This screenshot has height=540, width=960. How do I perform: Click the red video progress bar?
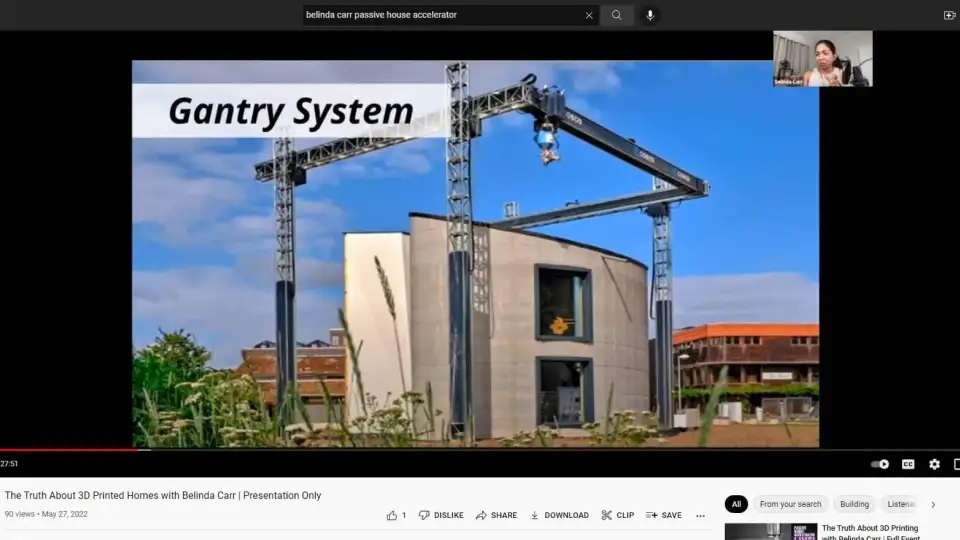(70, 449)
